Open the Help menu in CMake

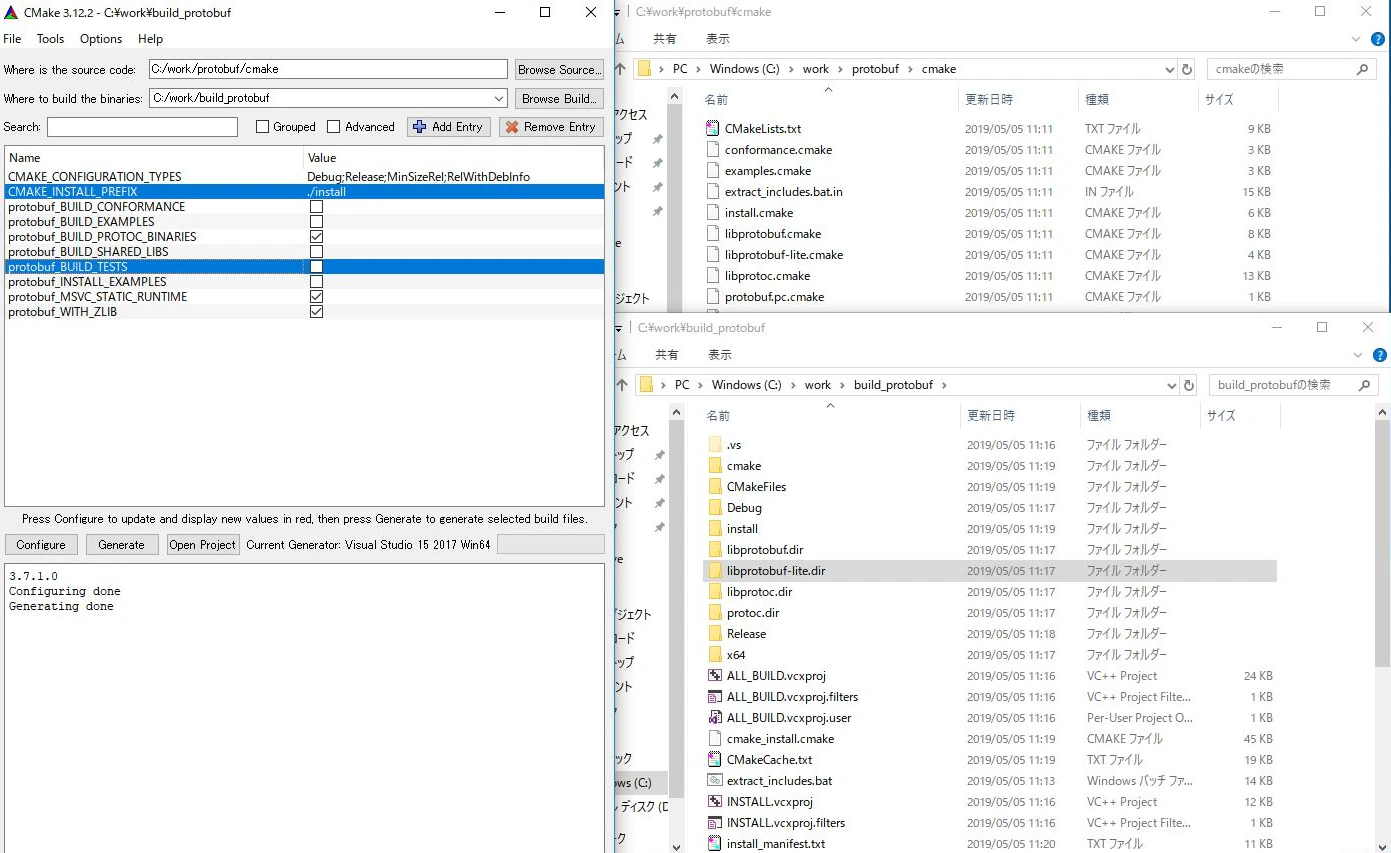point(151,39)
